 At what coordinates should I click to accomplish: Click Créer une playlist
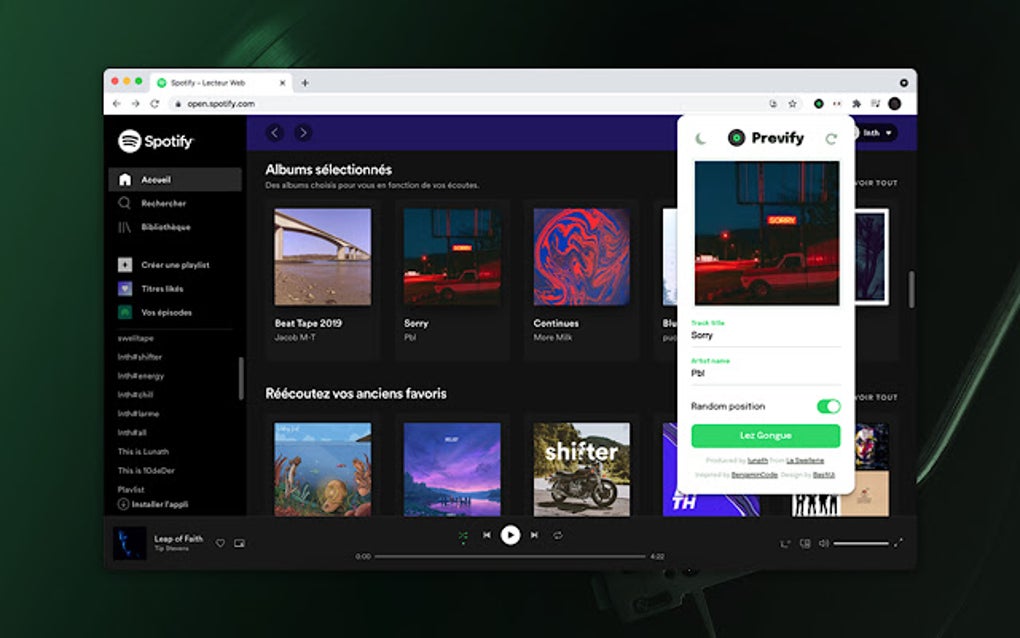click(x=180, y=265)
